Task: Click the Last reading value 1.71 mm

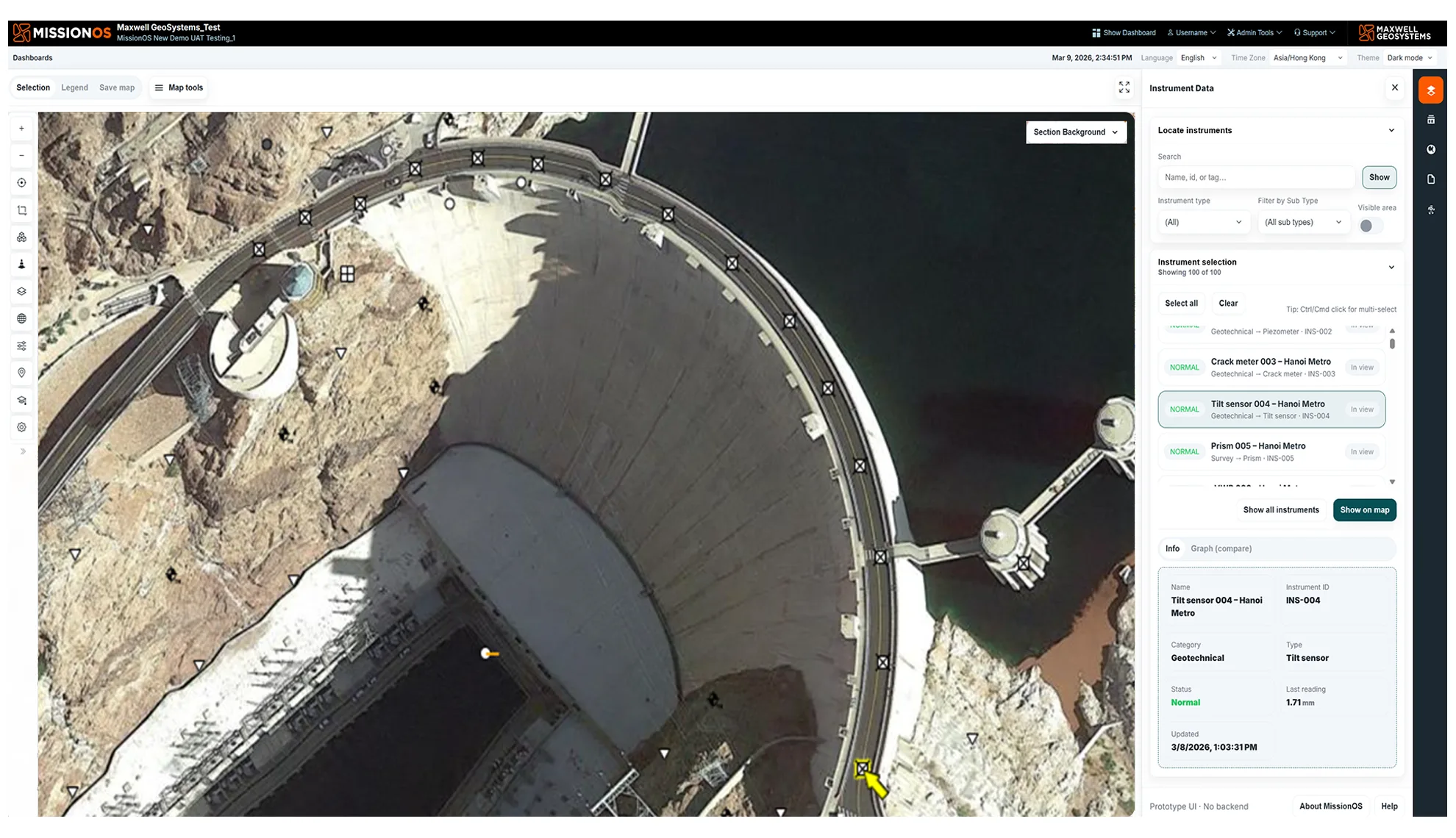Action: click(x=1300, y=703)
